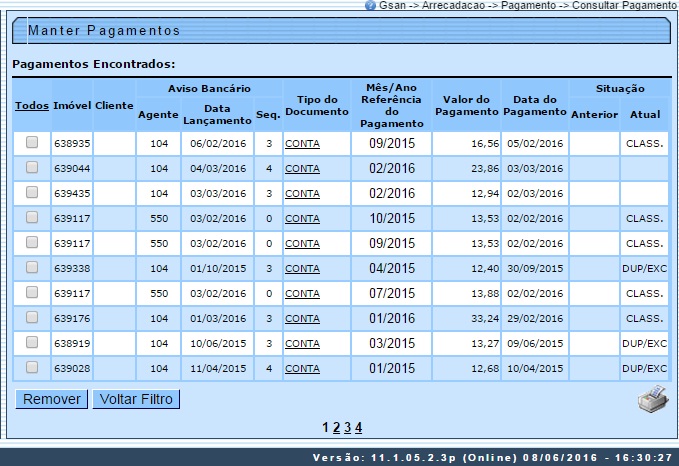Click CONTA link for reference 03/2015
Image resolution: width=679 pixels, height=466 pixels.
click(x=302, y=343)
